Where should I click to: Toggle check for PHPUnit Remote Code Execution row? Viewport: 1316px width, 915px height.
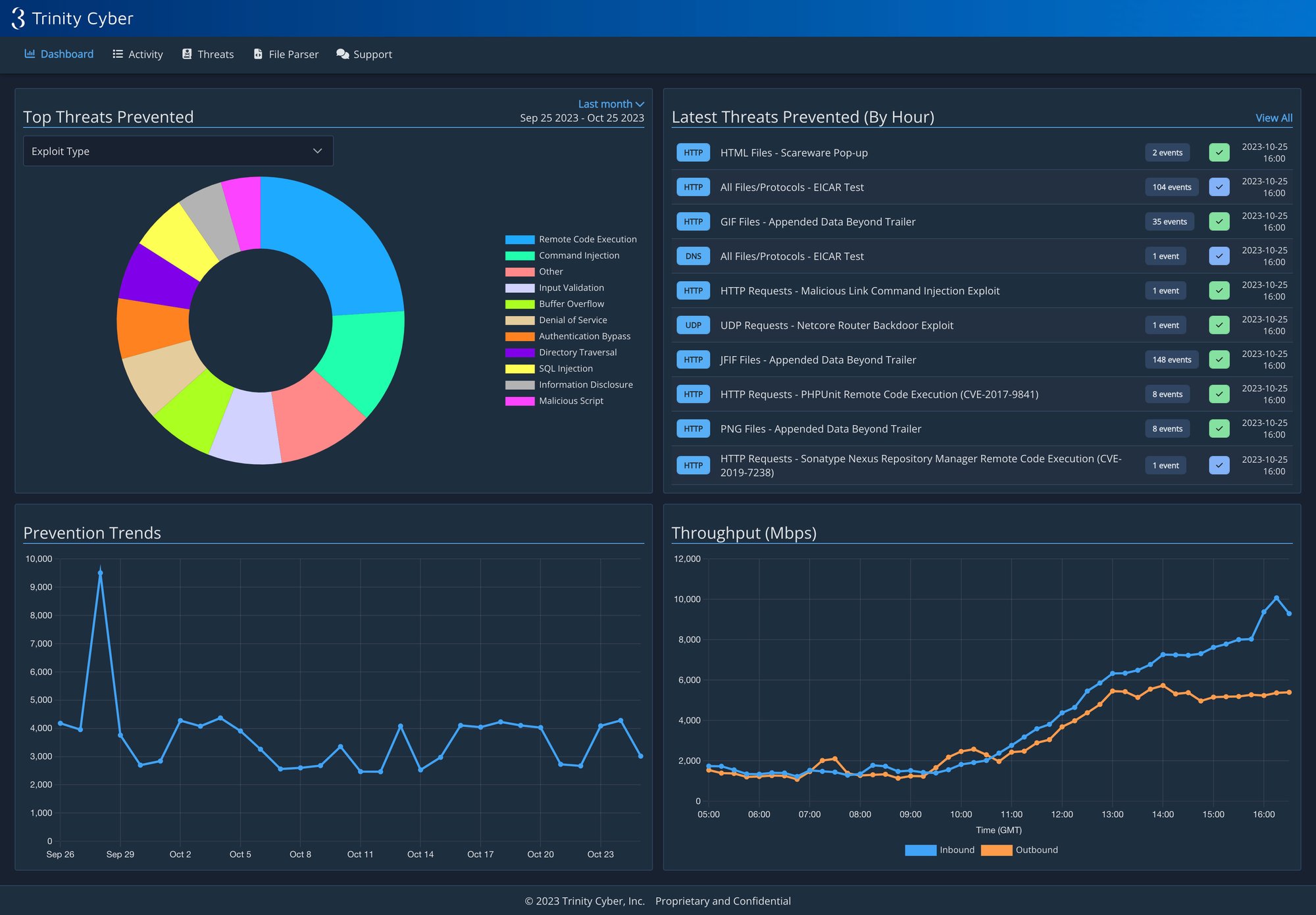click(x=1219, y=394)
